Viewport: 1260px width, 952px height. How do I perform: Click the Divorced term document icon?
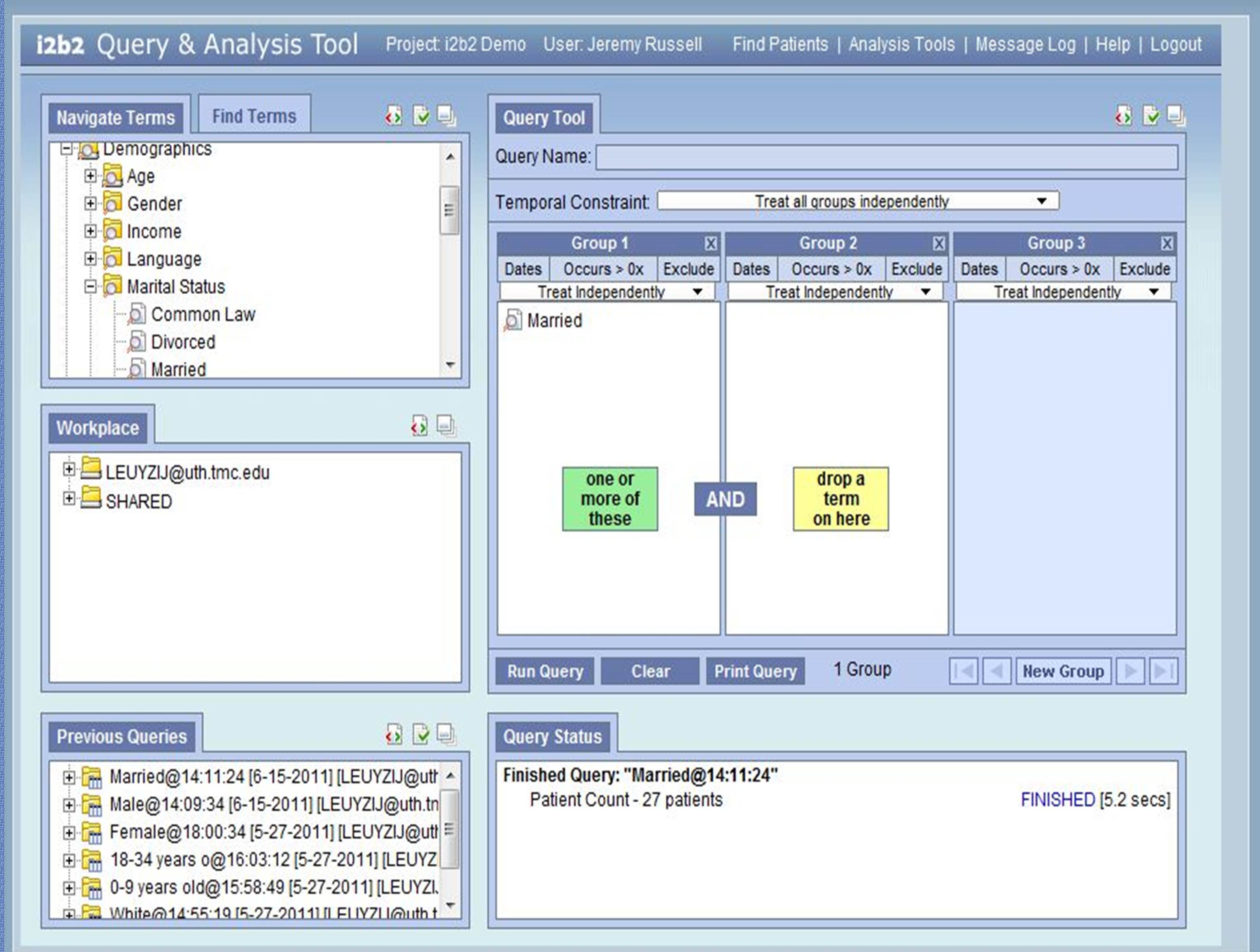pyautogui.click(x=137, y=342)
